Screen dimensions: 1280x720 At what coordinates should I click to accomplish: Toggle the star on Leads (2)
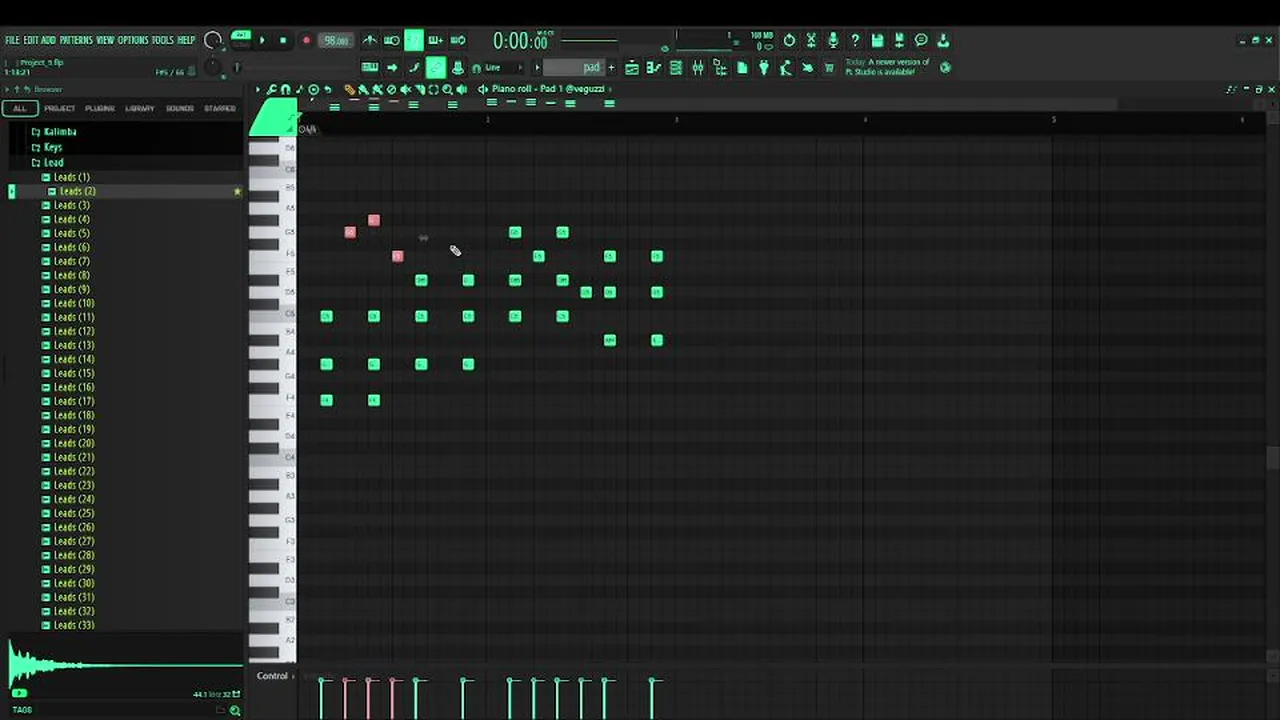pos(237,191)
